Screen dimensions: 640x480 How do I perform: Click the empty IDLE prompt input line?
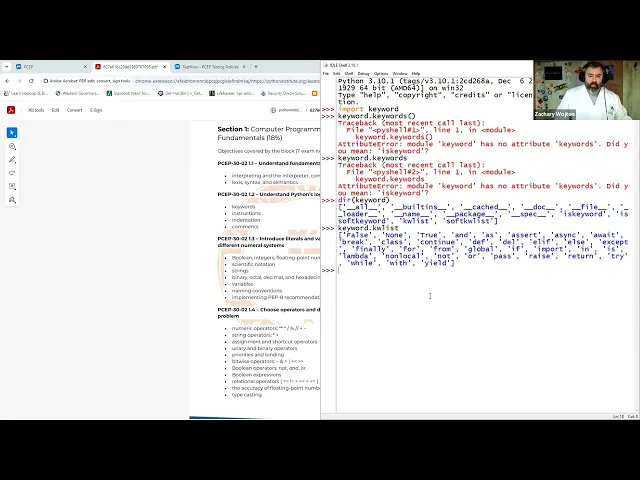[486, 270]
